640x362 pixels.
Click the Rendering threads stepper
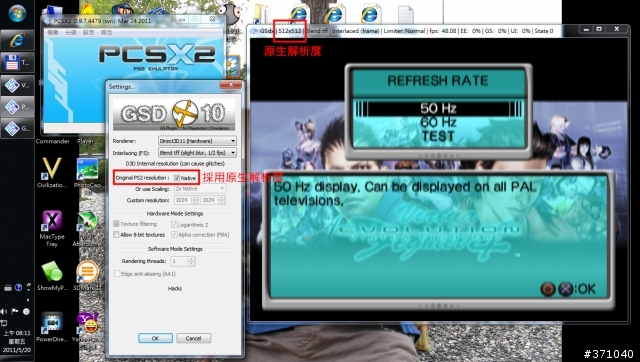[191, 261]
